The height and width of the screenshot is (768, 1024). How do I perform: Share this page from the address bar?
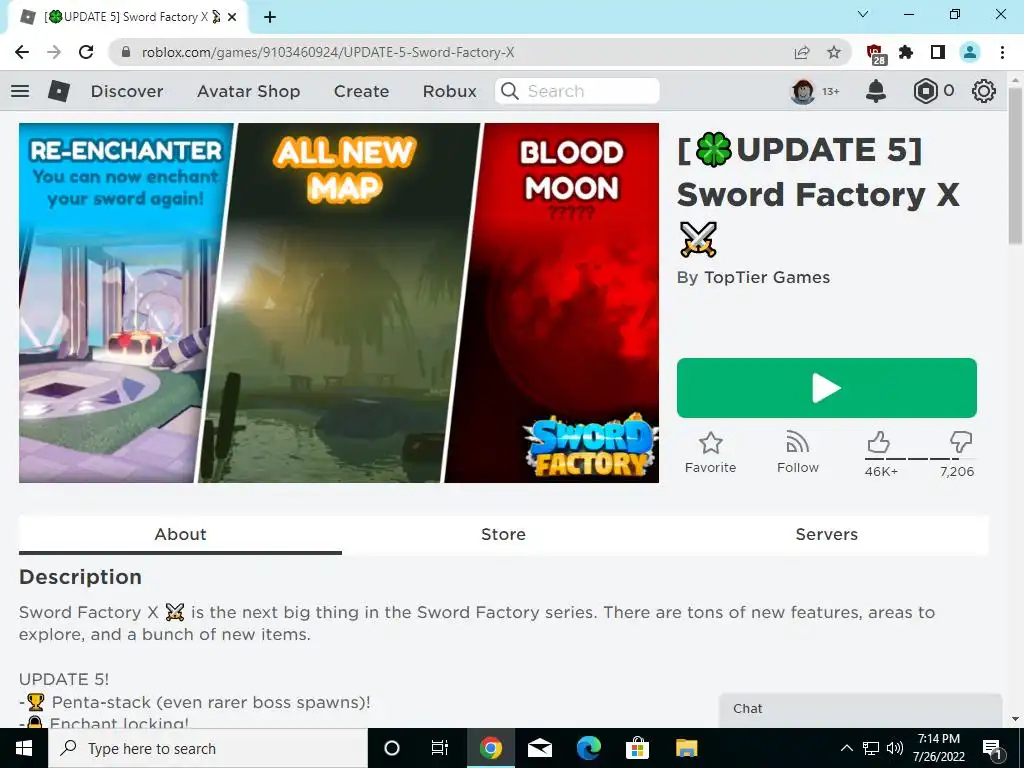click(x=802, y=52)
